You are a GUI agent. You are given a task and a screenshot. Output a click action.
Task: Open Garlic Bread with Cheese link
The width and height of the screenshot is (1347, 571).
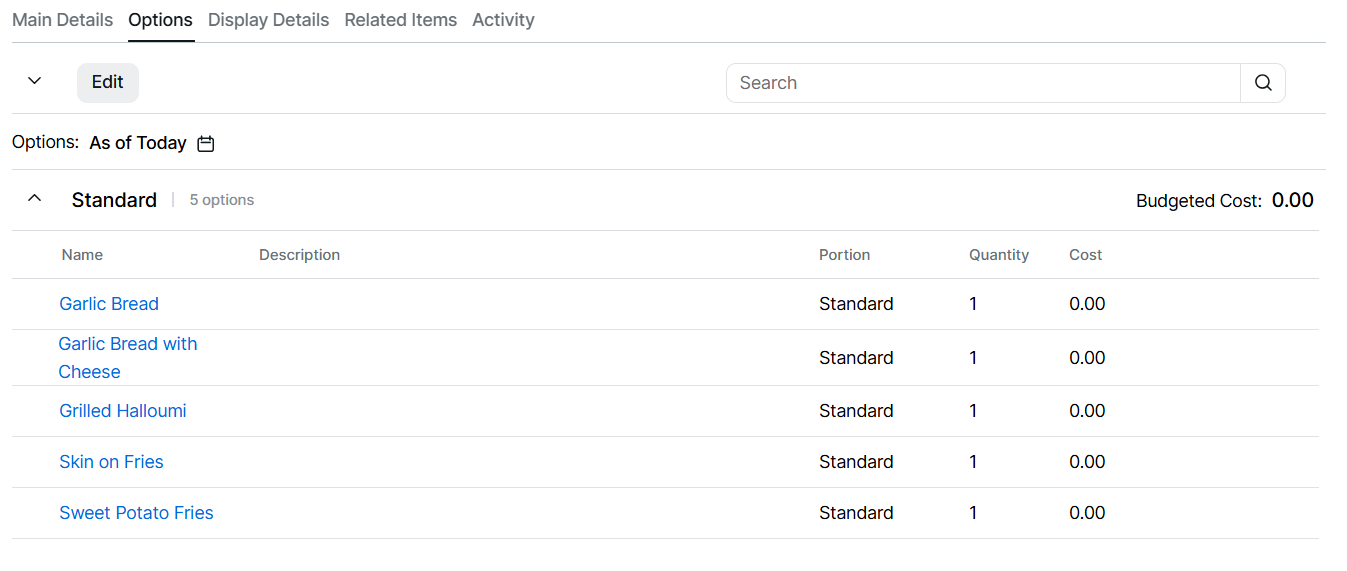tap(127, 345)
